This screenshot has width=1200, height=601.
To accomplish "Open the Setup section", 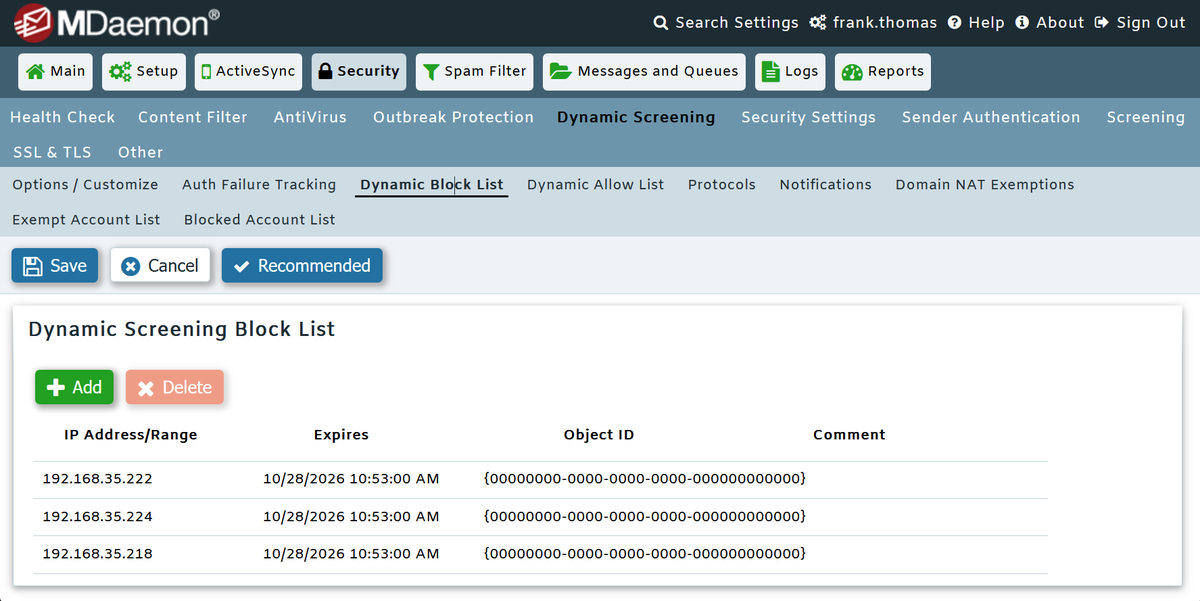I will [x=144, y=72].
